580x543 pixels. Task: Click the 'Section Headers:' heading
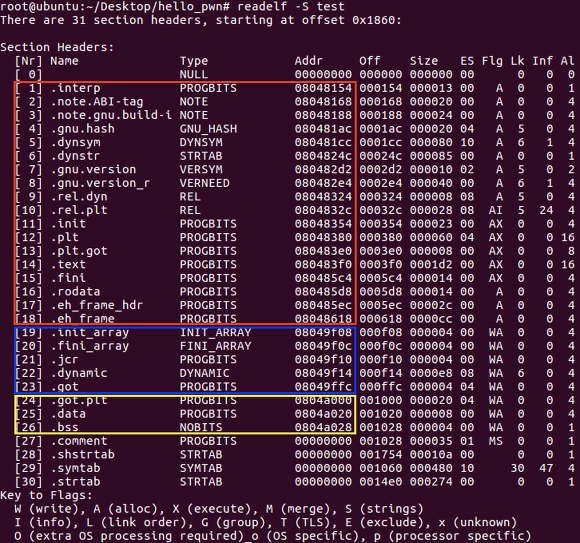click(x=57, y=47)
